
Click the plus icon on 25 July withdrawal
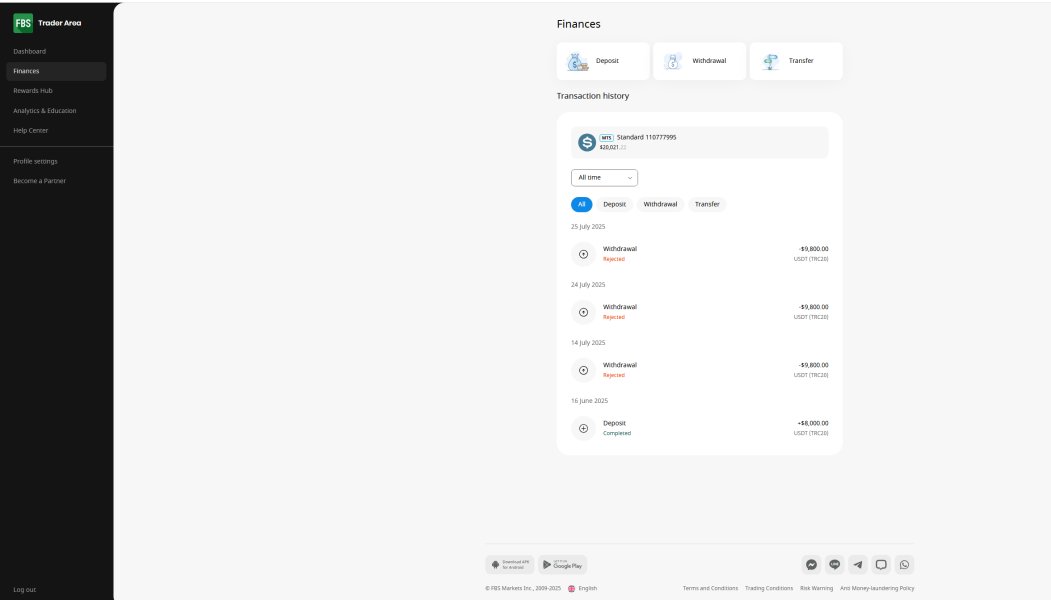(x=584, y=254)
